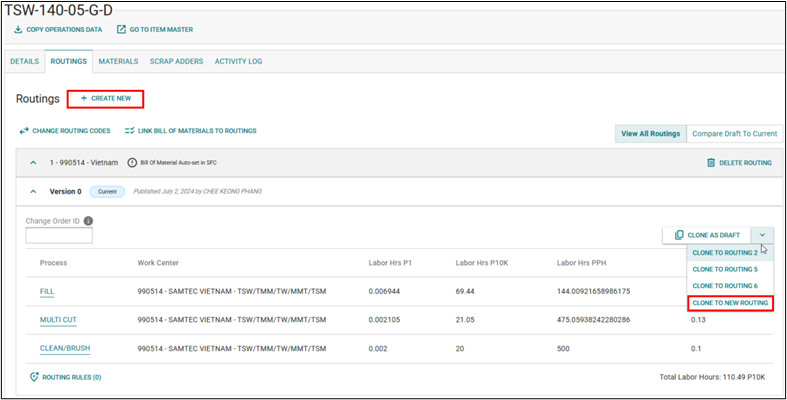Open the Scrap Adders tab

point(176,61)
